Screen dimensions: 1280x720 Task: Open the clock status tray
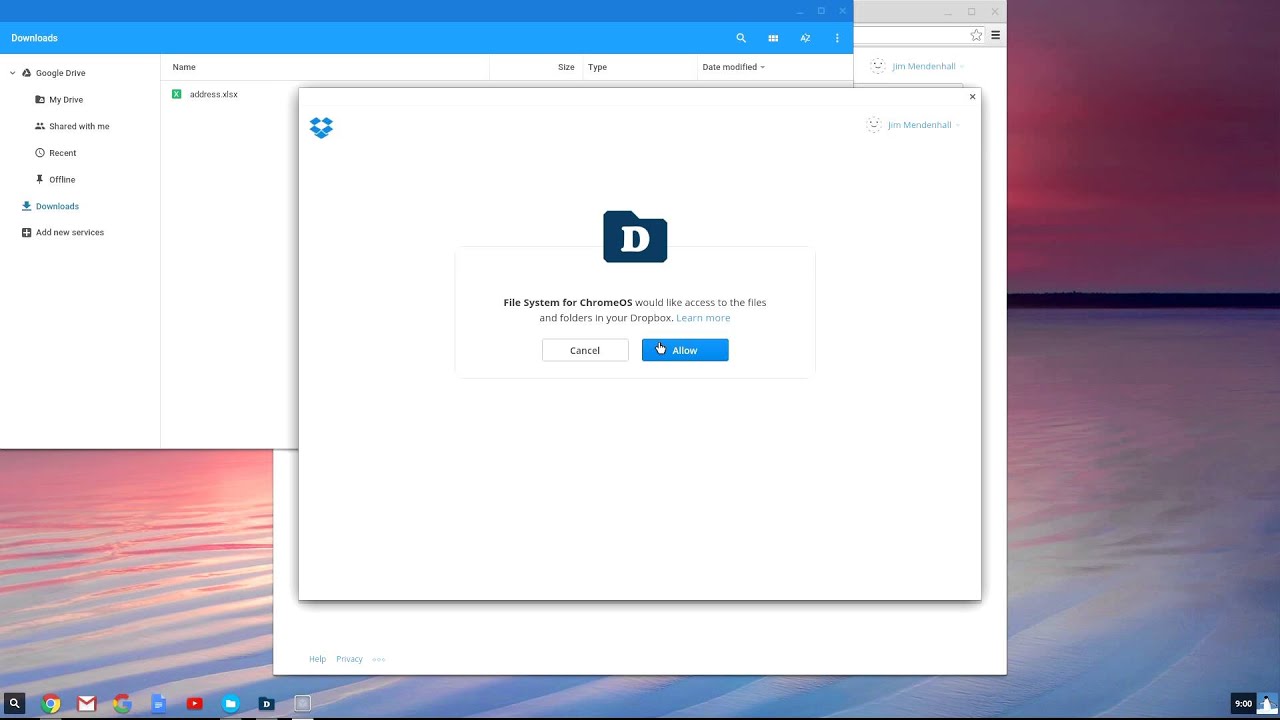point(1243,704)
